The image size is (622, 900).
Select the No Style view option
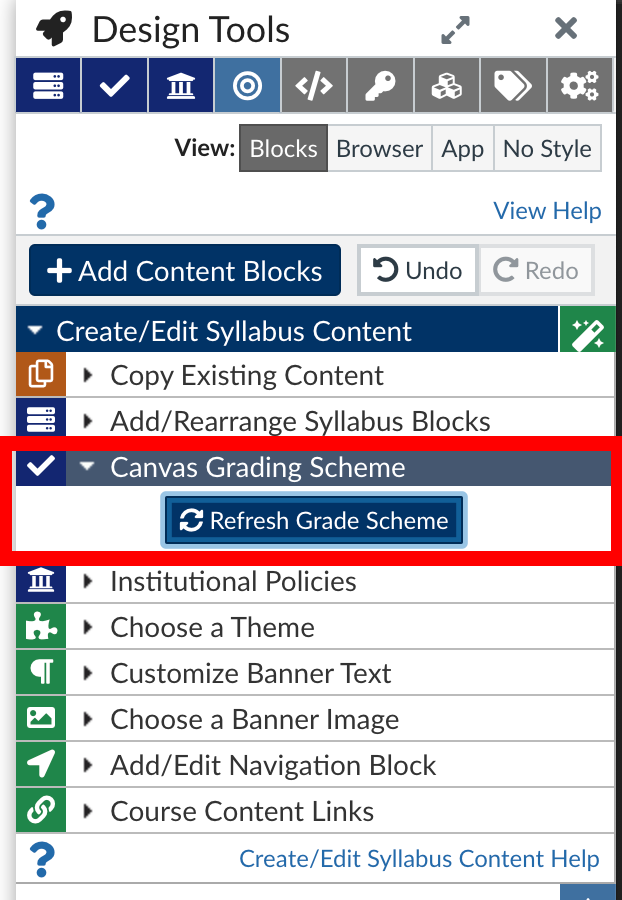pyautogui.click(x=547, y=148)
